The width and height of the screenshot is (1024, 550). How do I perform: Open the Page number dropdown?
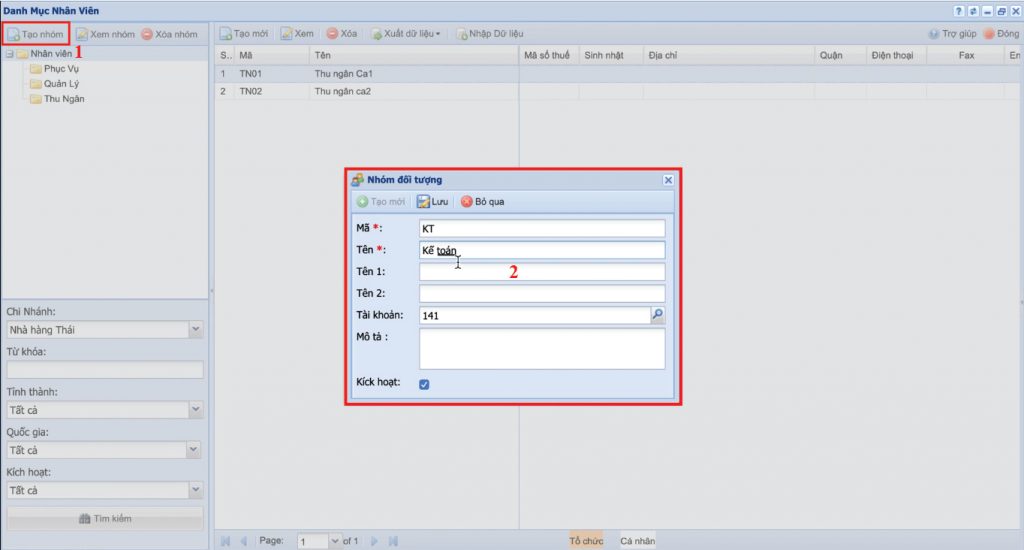(x=334, y=541)
